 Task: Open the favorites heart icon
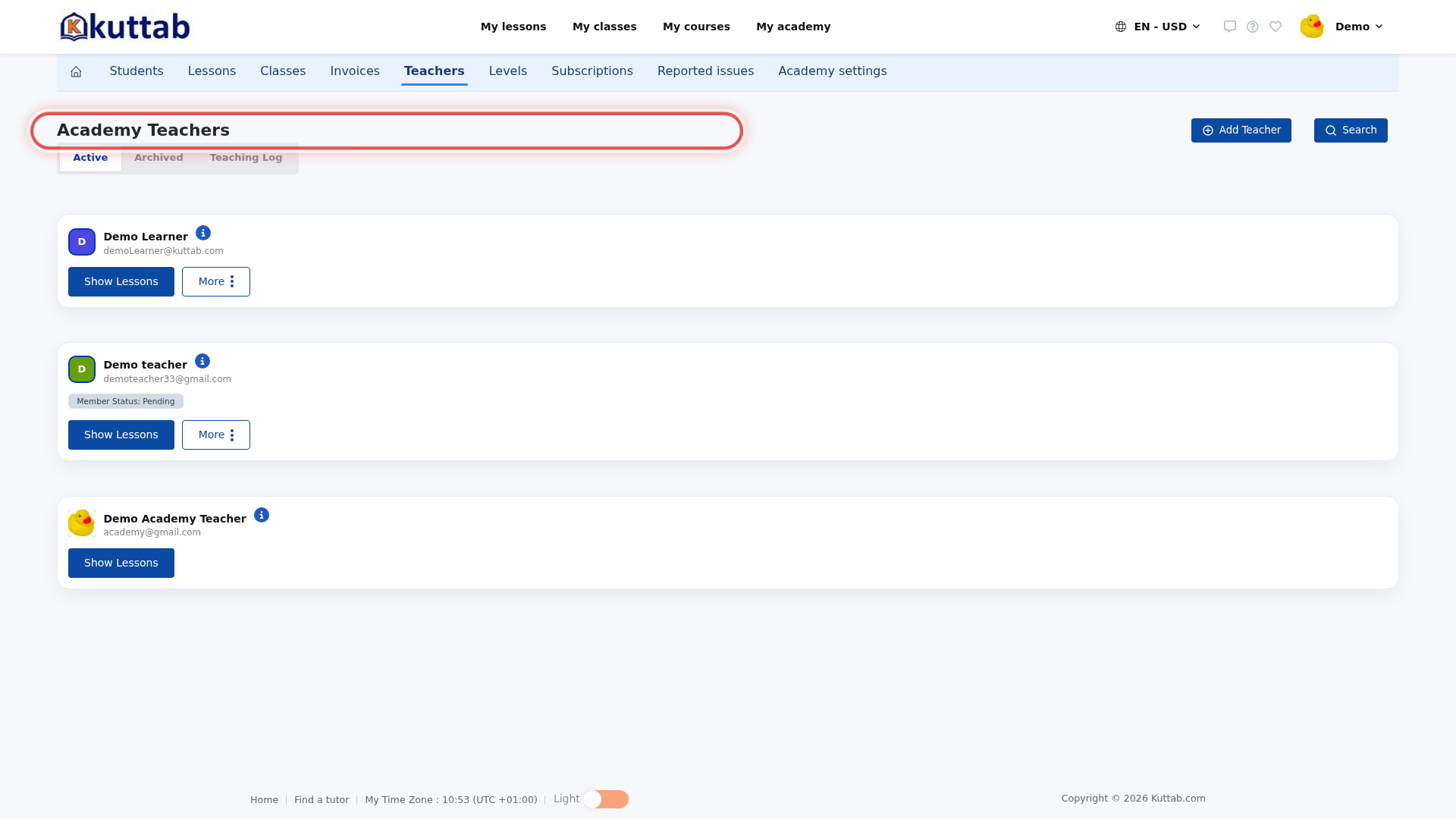1276,27
